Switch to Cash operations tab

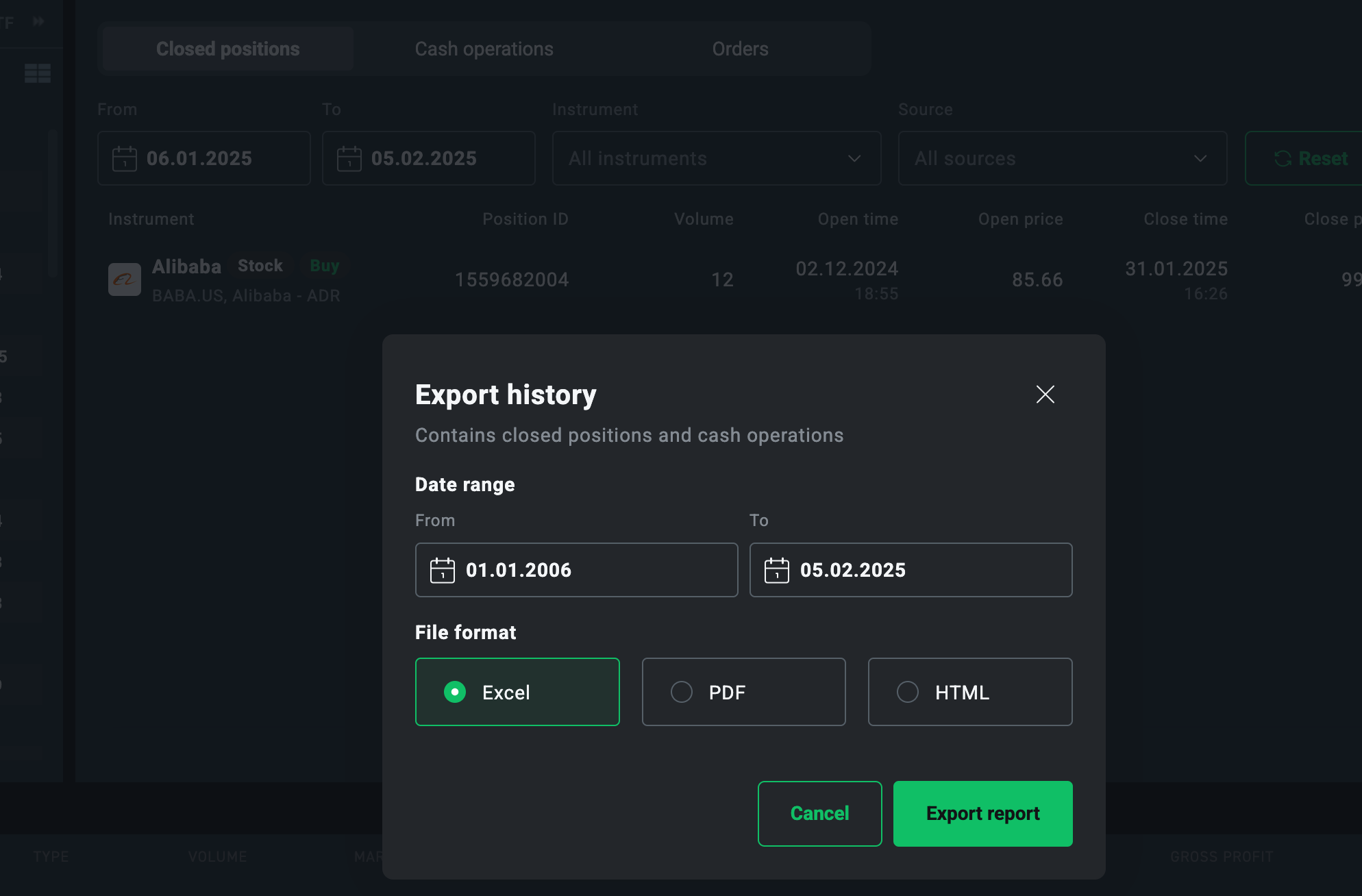click(484, 49)
